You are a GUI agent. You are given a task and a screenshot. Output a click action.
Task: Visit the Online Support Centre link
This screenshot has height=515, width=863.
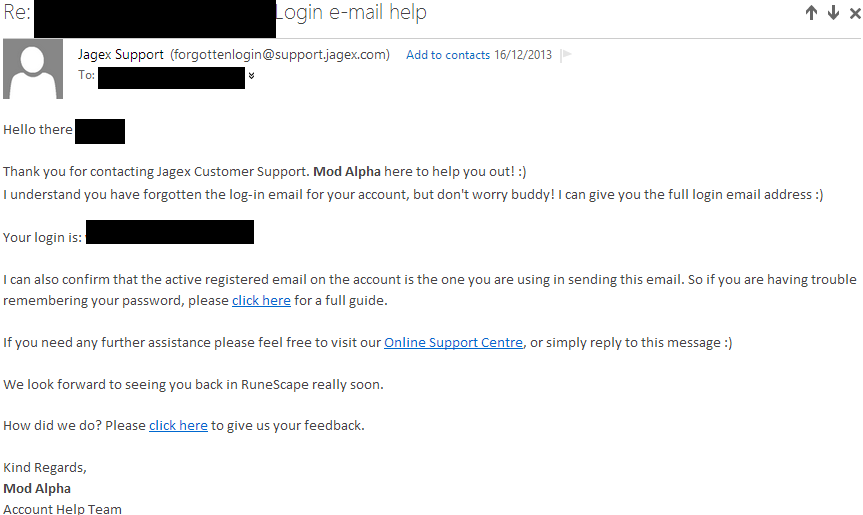453,342
